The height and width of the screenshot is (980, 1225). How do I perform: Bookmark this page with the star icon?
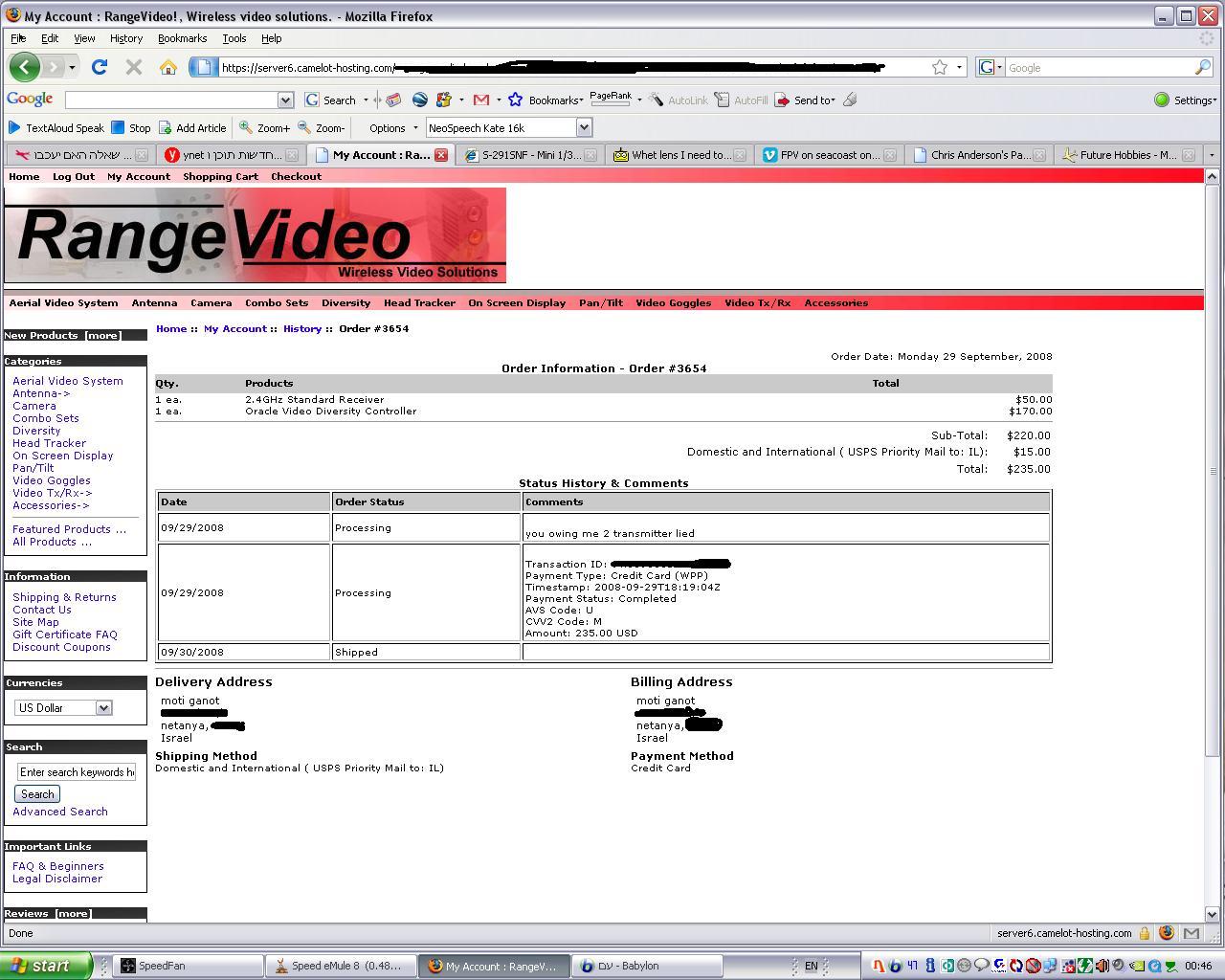[940, 67]
